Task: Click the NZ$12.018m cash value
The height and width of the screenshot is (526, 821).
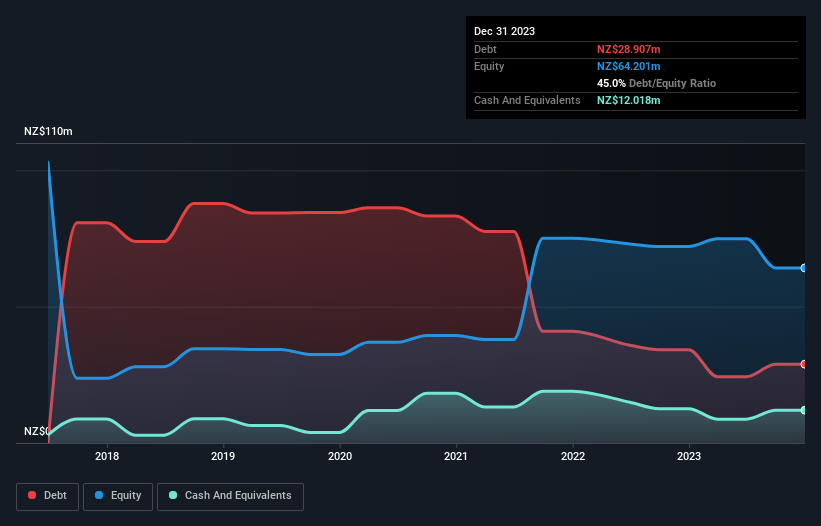Action: [628, 100]
